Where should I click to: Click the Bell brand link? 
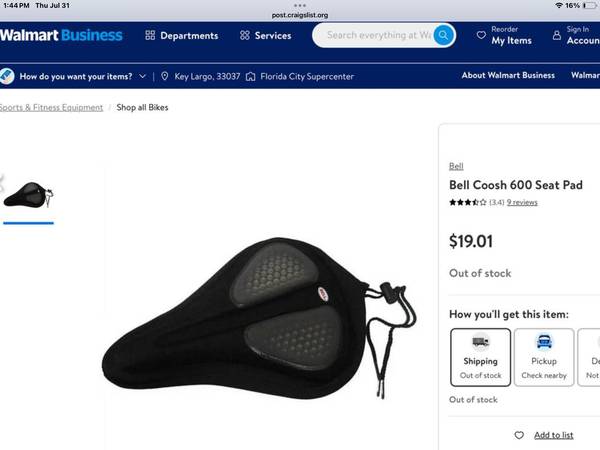456,166
